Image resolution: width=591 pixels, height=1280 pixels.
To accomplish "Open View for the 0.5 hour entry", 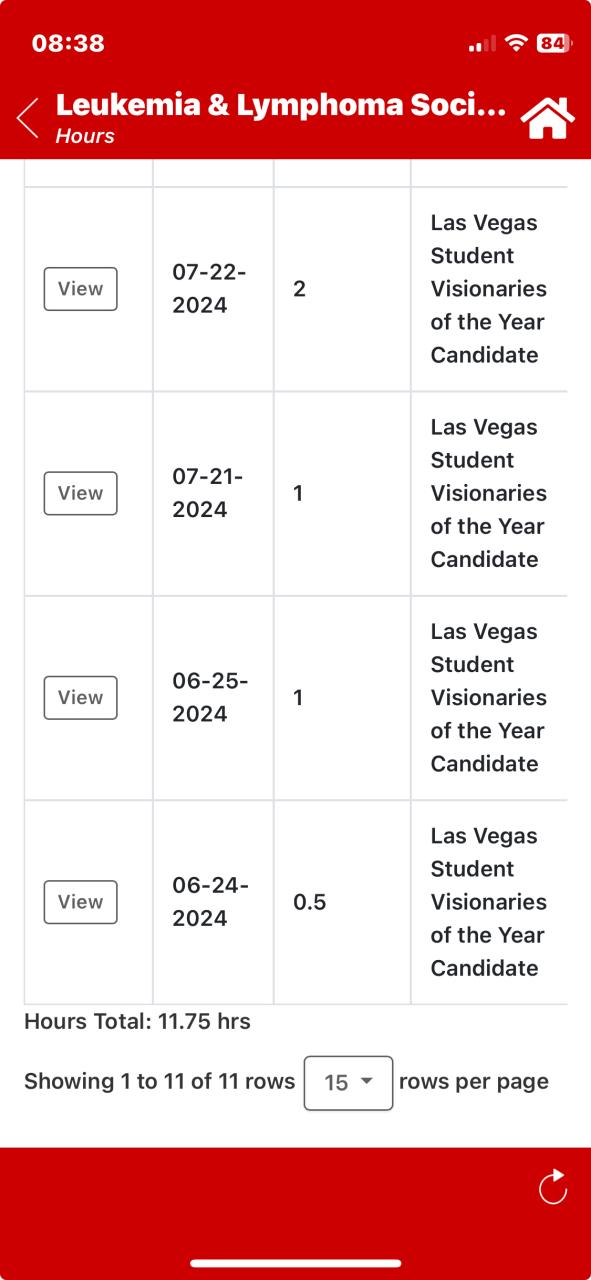I will 80,902.
